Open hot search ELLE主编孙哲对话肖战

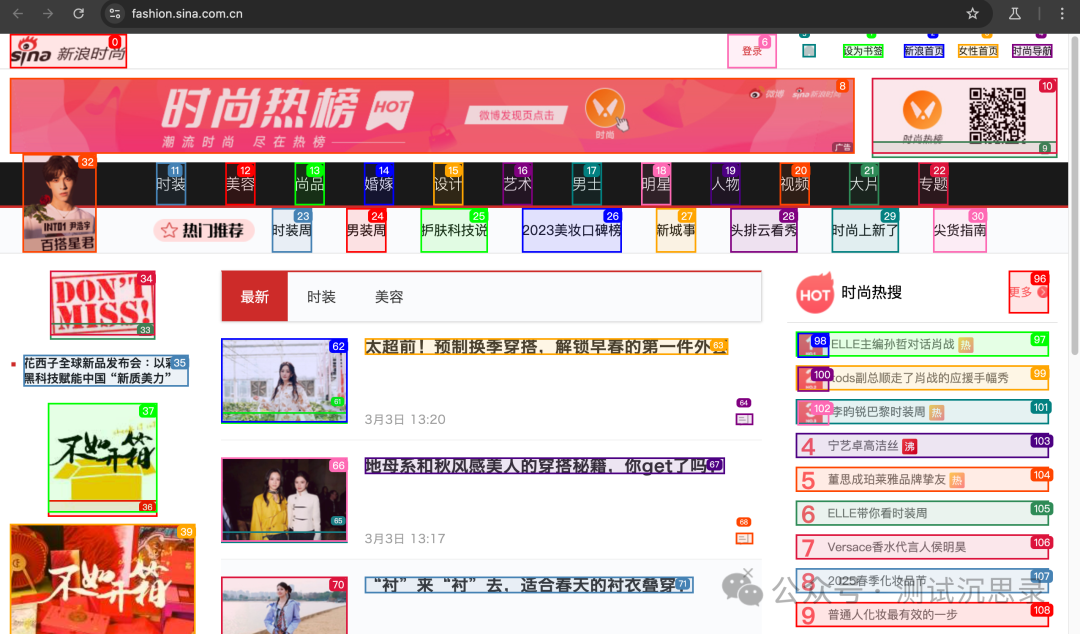tap(922, 344)
